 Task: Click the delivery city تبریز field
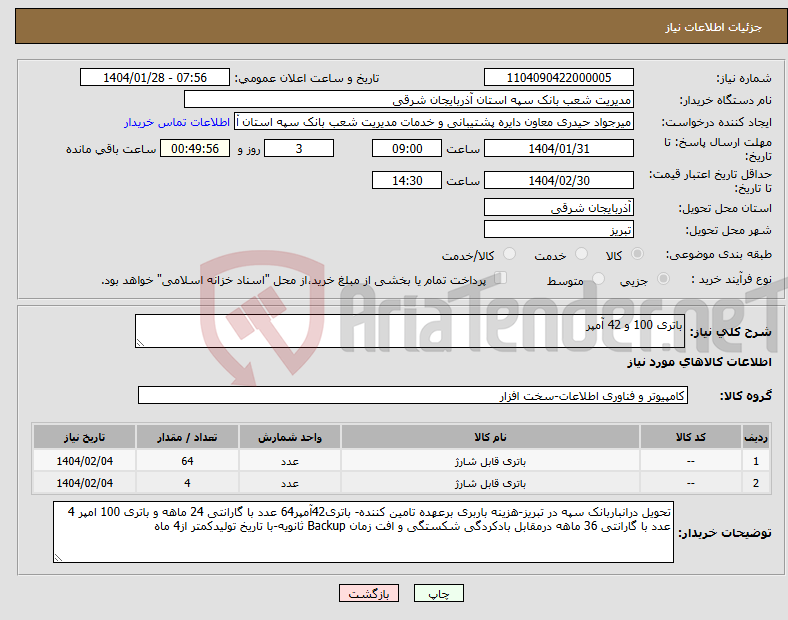point(558,230)
